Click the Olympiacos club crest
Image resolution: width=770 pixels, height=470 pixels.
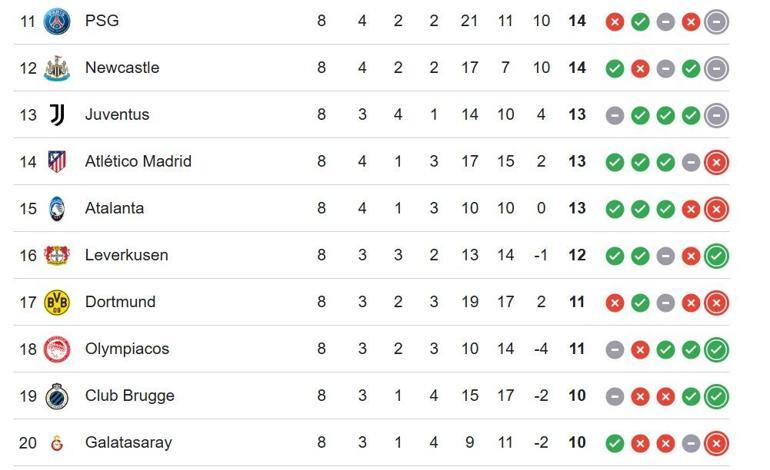coord(57,349)
